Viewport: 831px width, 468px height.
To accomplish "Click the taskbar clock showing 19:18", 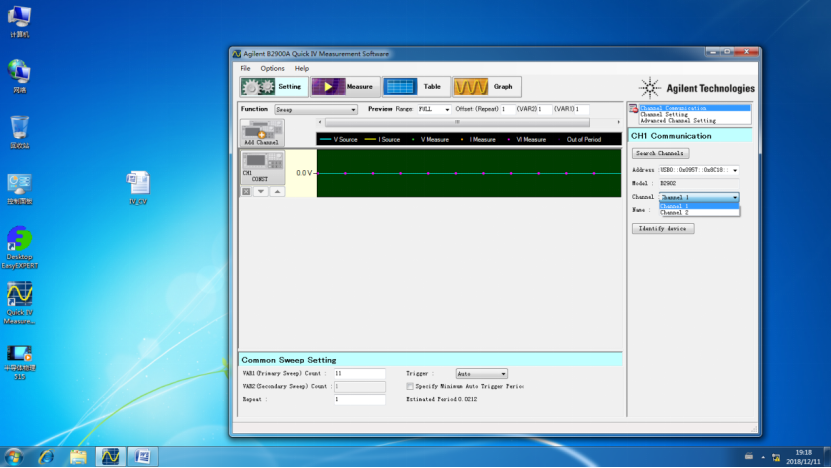I will 803,457.
